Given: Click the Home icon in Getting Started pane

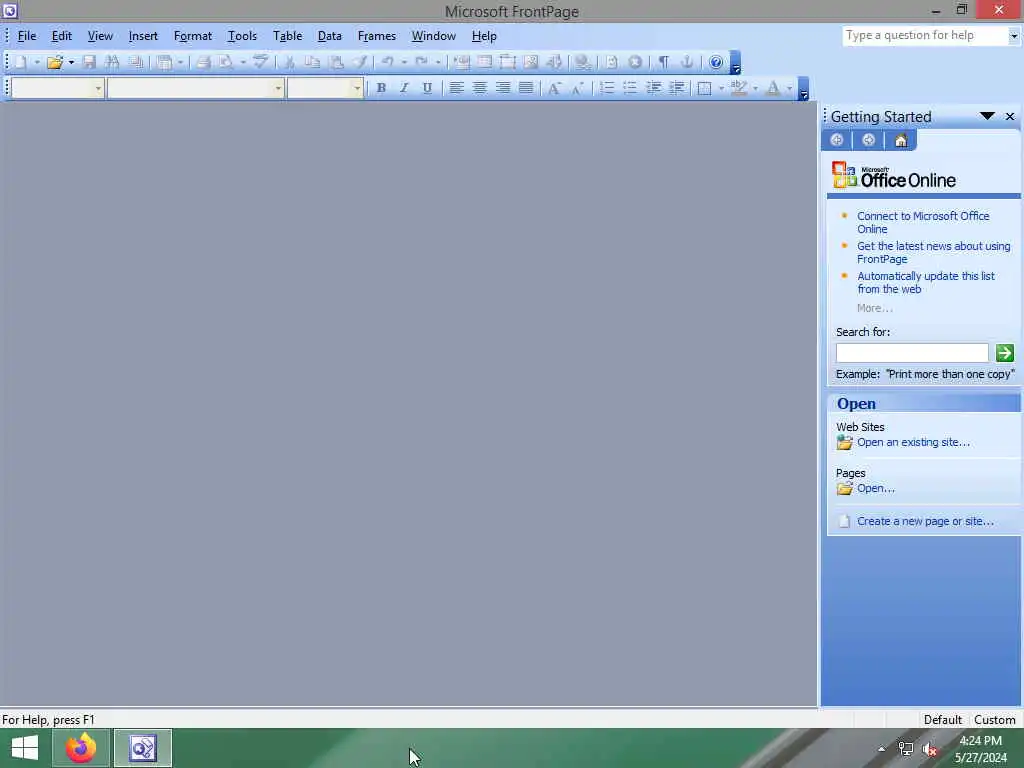Looking at the screenshot, I should pyautogui.click(x=901, y=140).
